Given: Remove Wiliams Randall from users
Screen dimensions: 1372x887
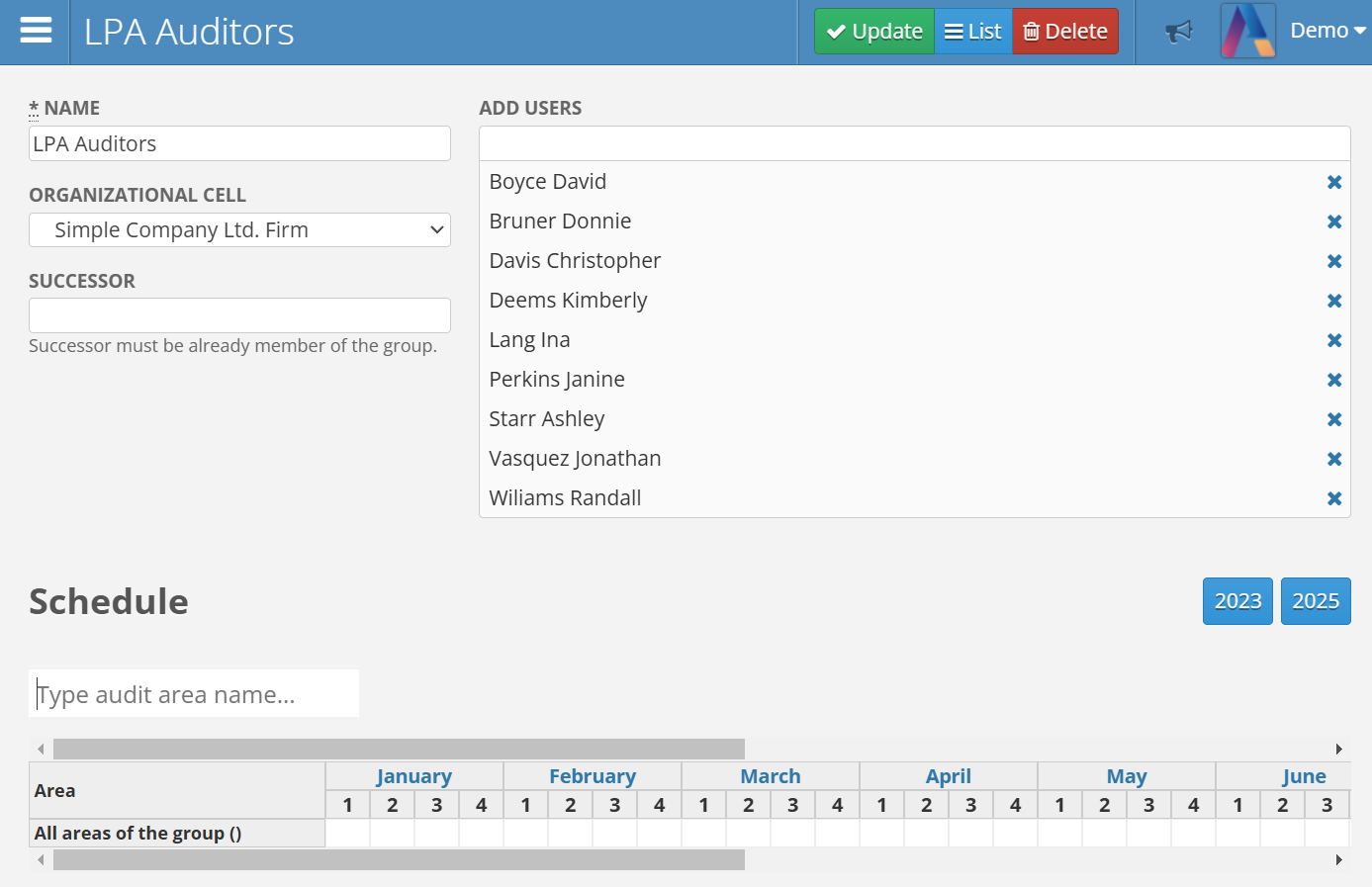Looking at the screenshot, I should tap(1333, 498).
